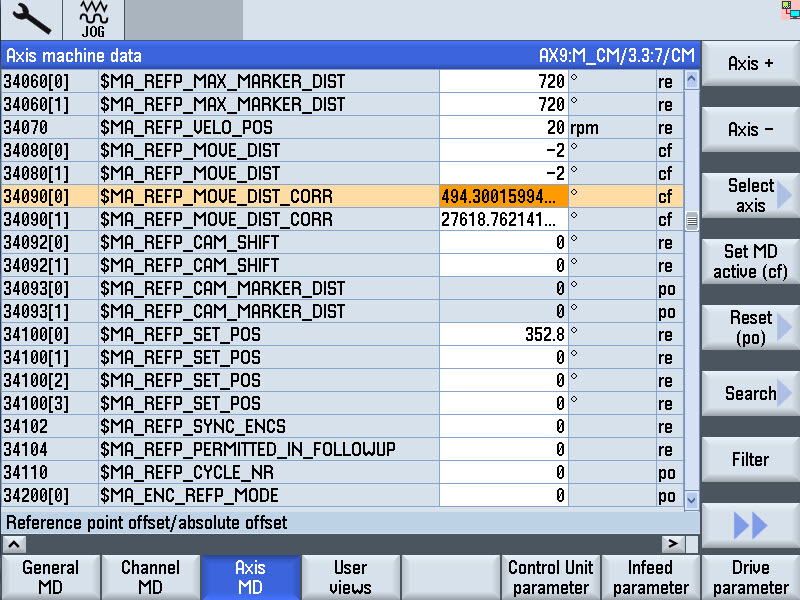
Task: Open the User views tab
Action: [350, 577]
